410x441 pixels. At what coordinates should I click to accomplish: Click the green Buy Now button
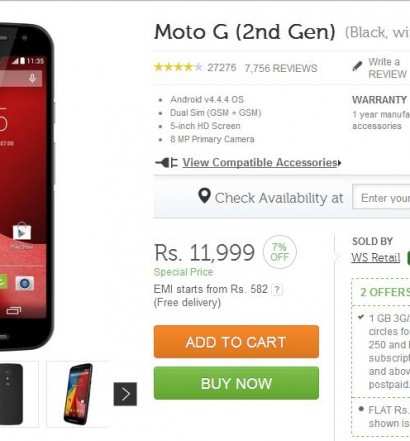236,383
